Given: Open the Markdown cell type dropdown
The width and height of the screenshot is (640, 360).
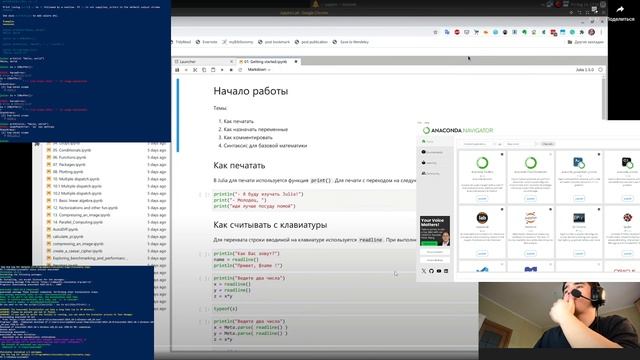Looking at the screenshot, I should (x=259, y=70).
